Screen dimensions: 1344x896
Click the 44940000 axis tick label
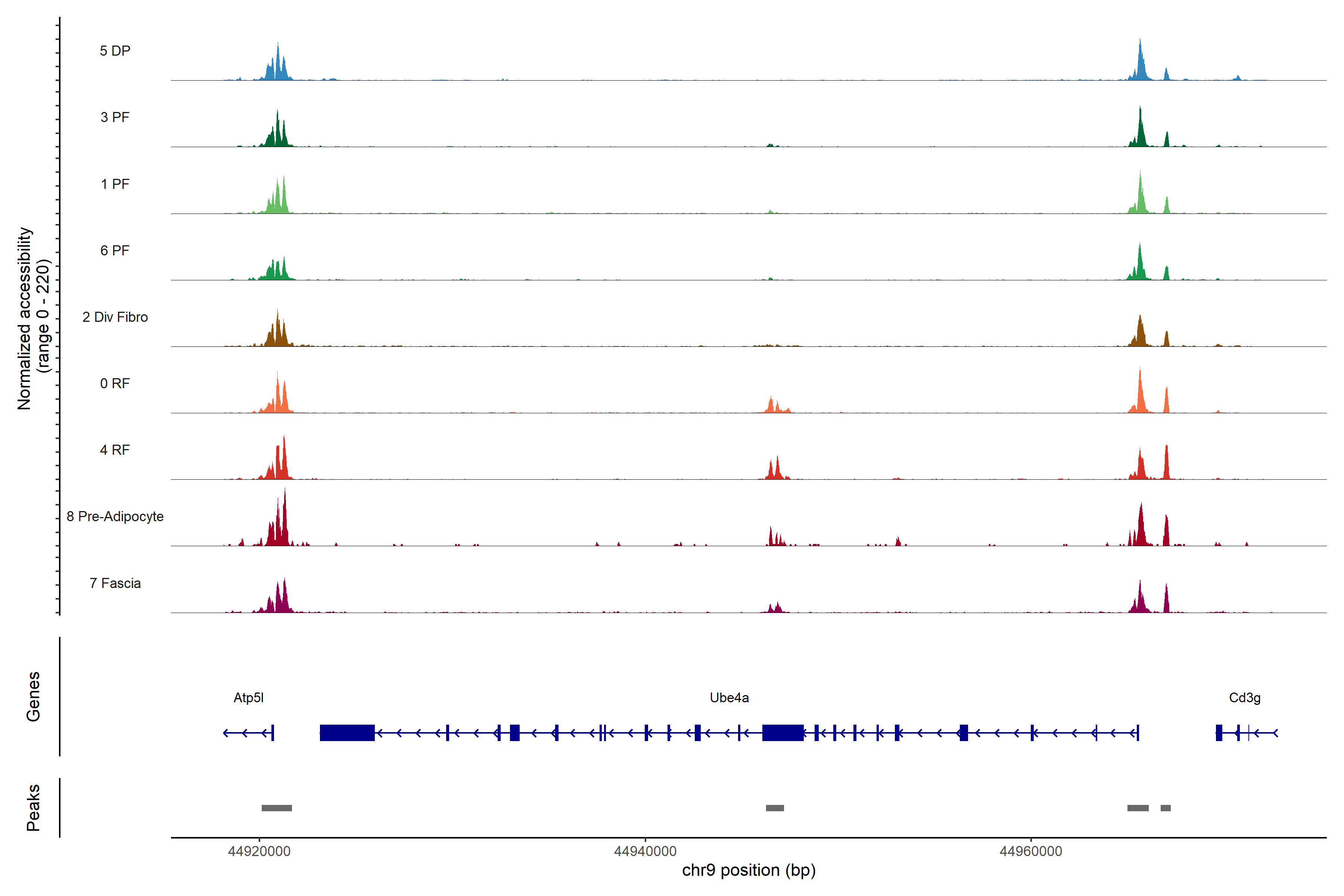tap(645, 852)
